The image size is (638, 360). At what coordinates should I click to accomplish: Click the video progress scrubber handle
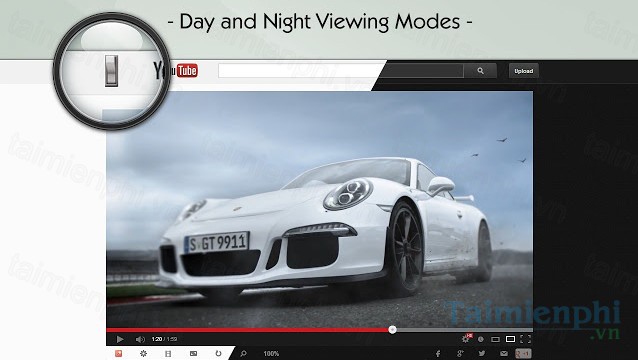tap(392, 329)
